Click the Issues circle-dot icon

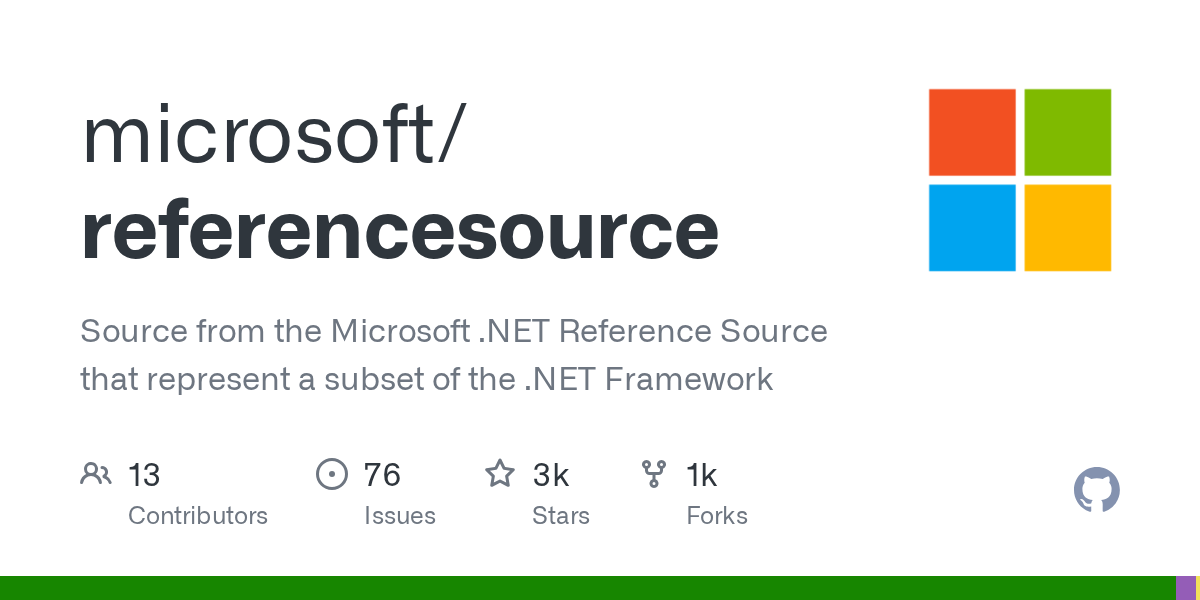331,474
